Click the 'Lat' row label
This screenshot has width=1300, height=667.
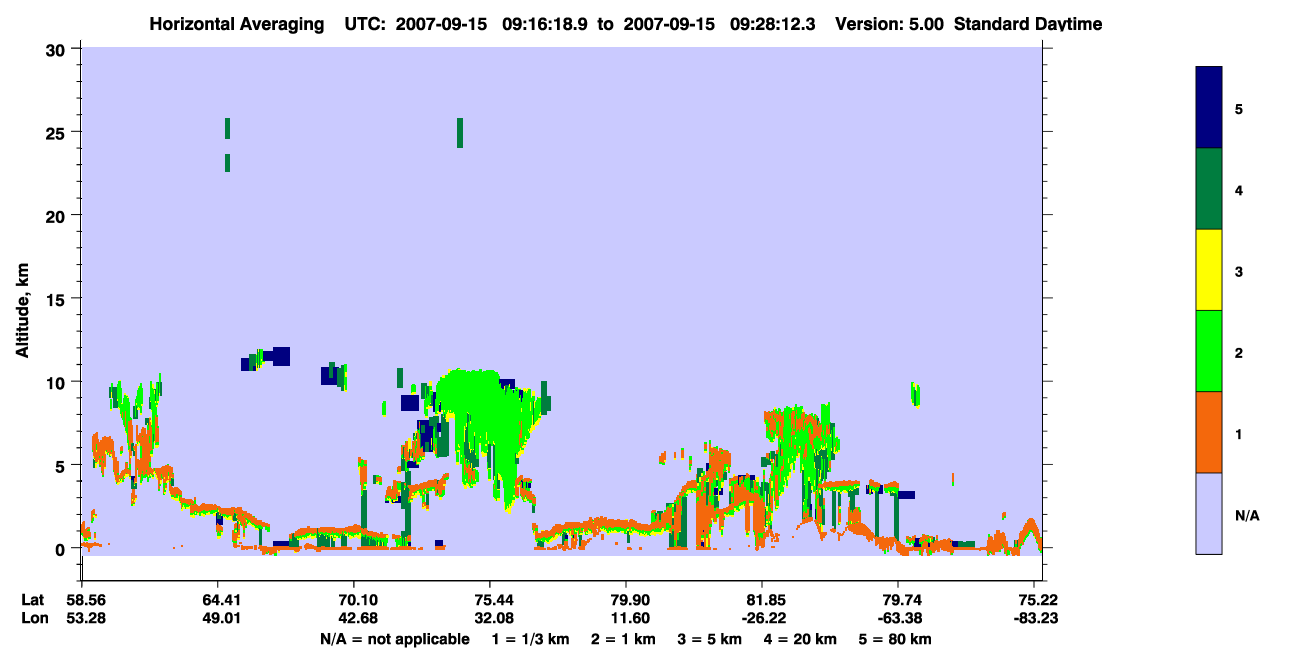click(x=33, y=600)
